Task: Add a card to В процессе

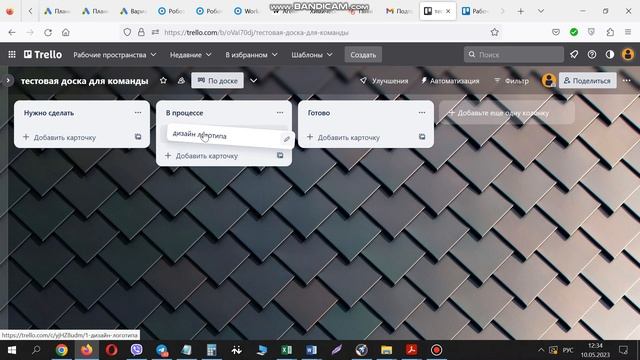Action: tap(202, 156)
